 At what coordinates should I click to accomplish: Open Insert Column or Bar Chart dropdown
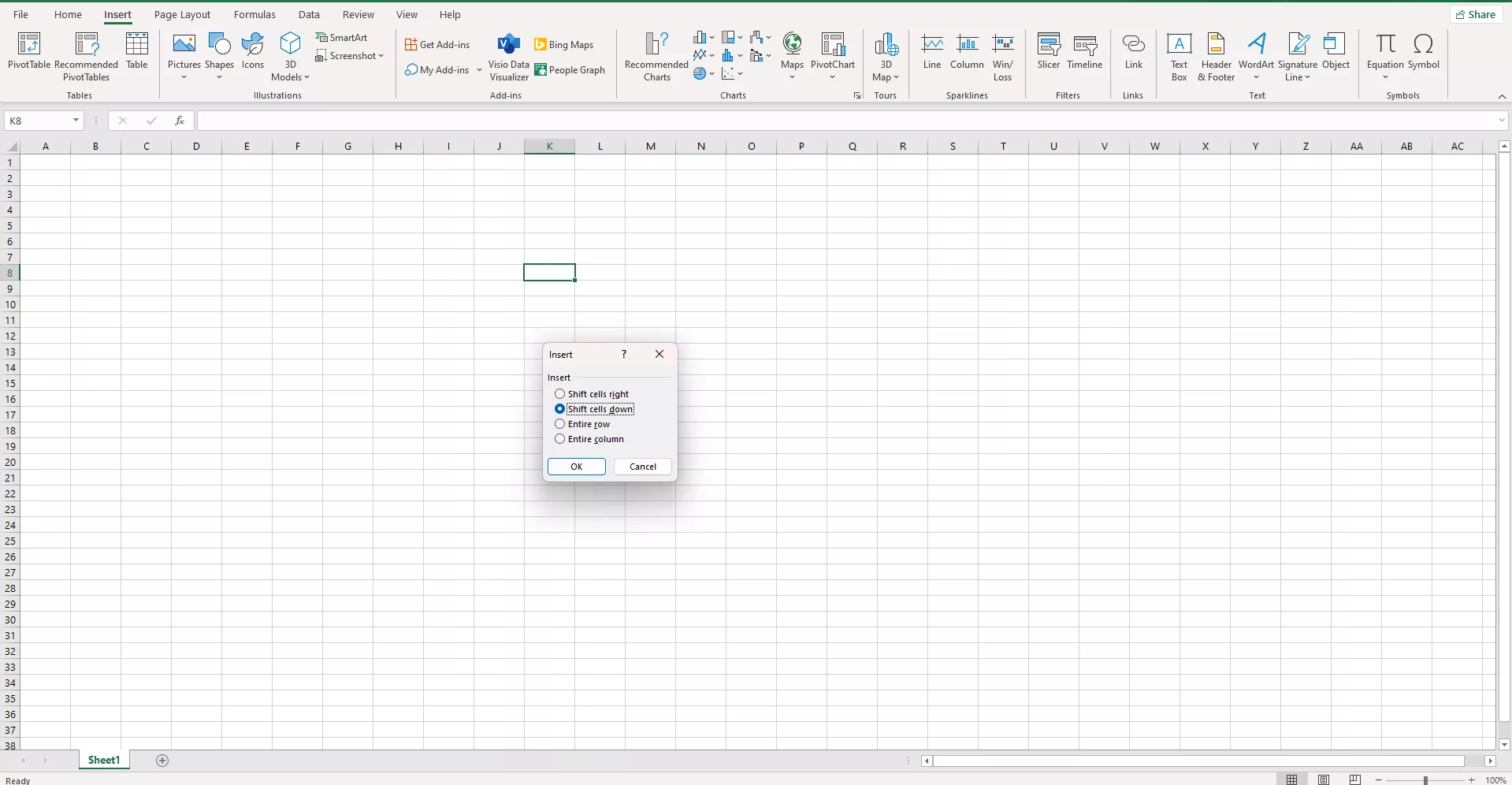click(711, 37)
